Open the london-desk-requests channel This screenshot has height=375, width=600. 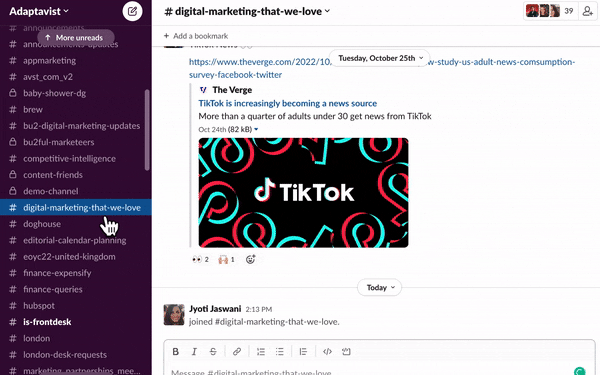click(x=76, y=354)
